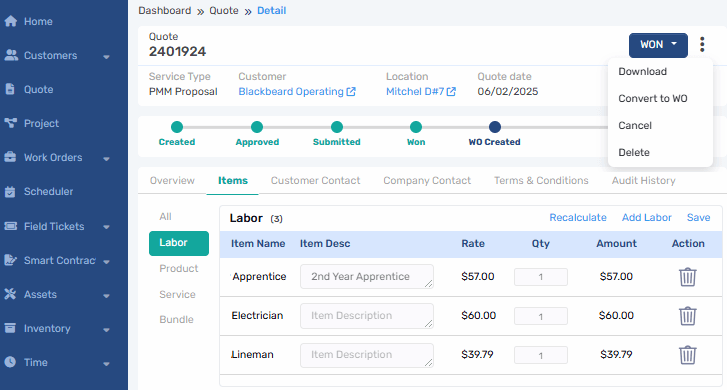Delete the Lineman labor row with trash icon
This screenshot has height=390, width=727.
point(688,355)
